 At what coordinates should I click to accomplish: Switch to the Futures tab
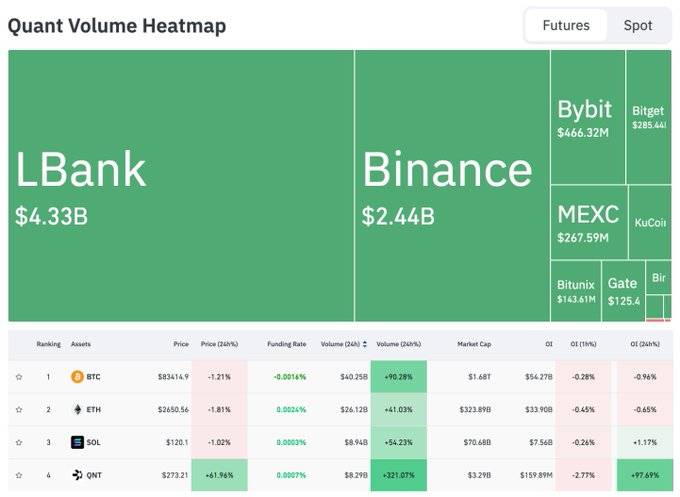pyautogui.click(x=566, y=26)
